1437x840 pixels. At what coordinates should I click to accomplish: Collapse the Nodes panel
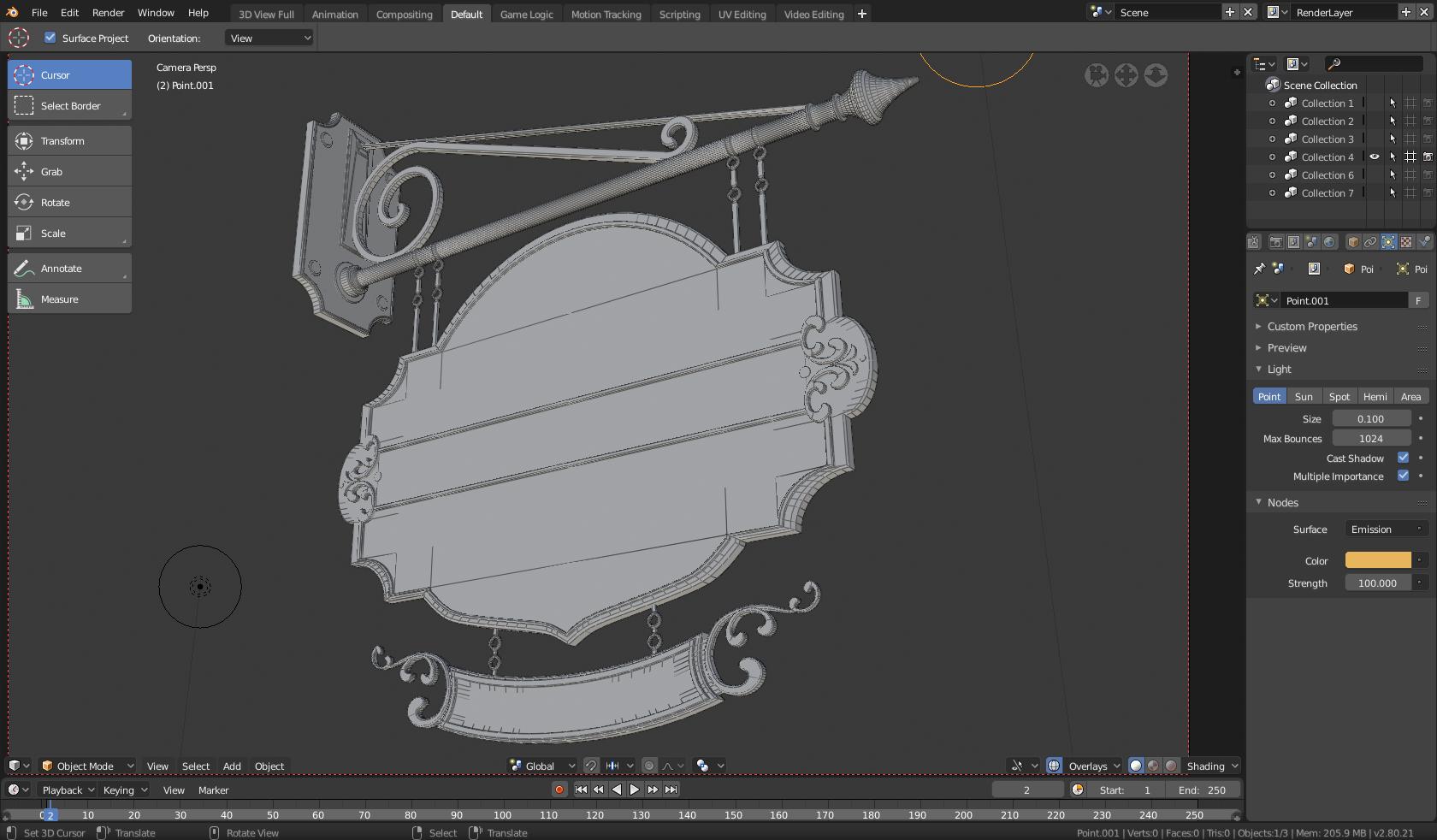pyautogui.click(x=1282, y=503)
